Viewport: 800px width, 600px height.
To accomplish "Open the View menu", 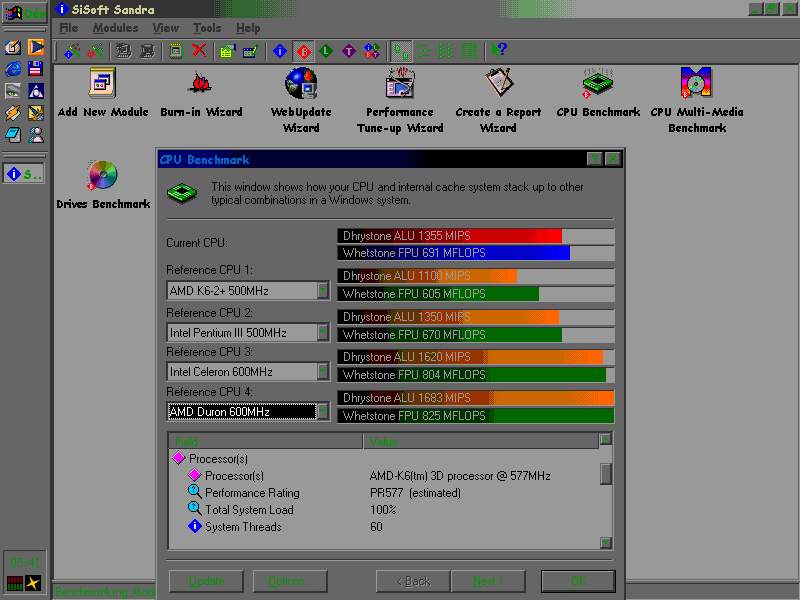I will 166,28.
